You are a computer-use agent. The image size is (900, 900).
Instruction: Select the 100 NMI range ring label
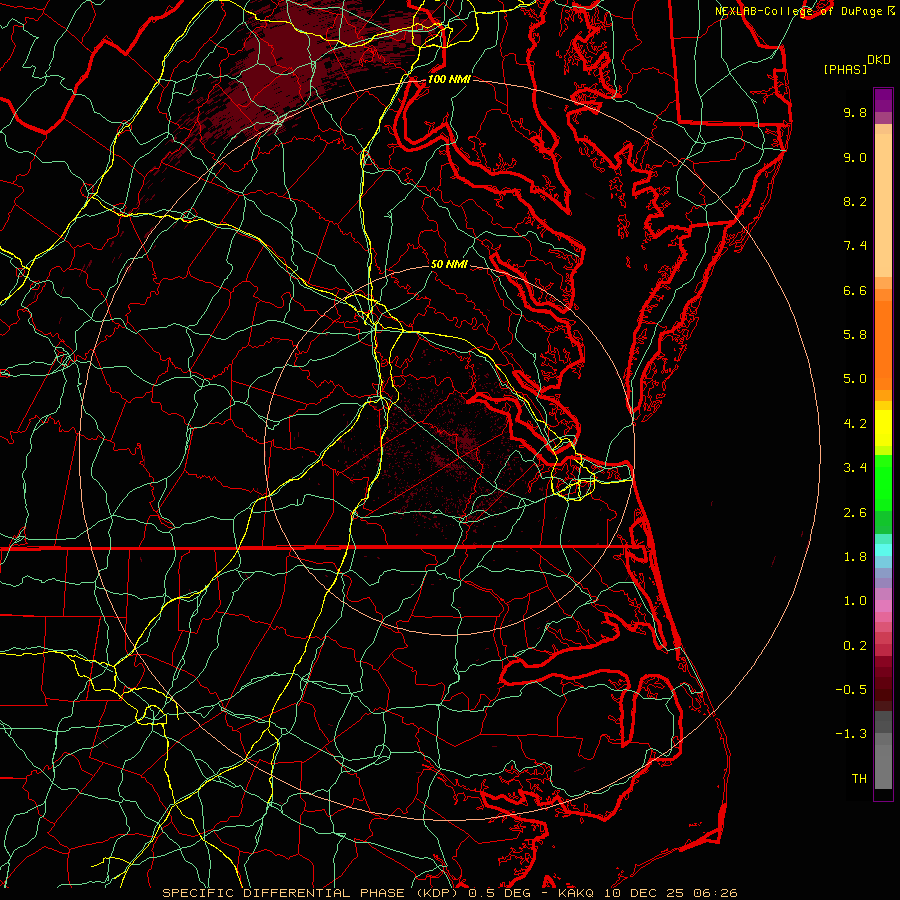pos(449,79)
